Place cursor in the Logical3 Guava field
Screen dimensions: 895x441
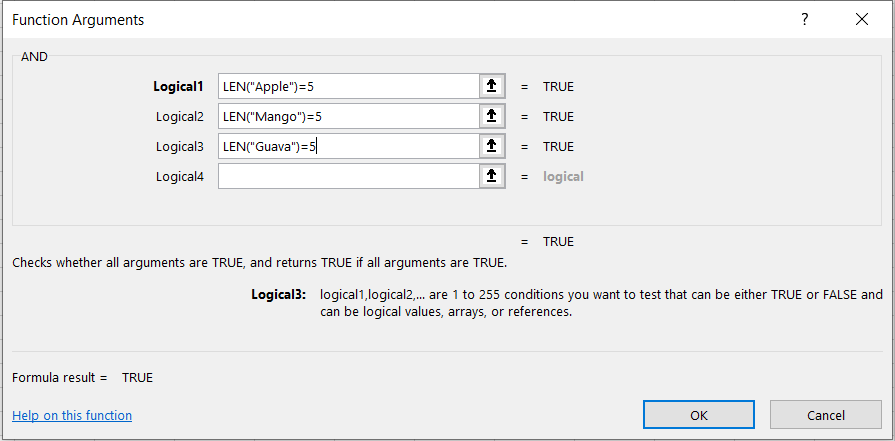tap(347, 147)
